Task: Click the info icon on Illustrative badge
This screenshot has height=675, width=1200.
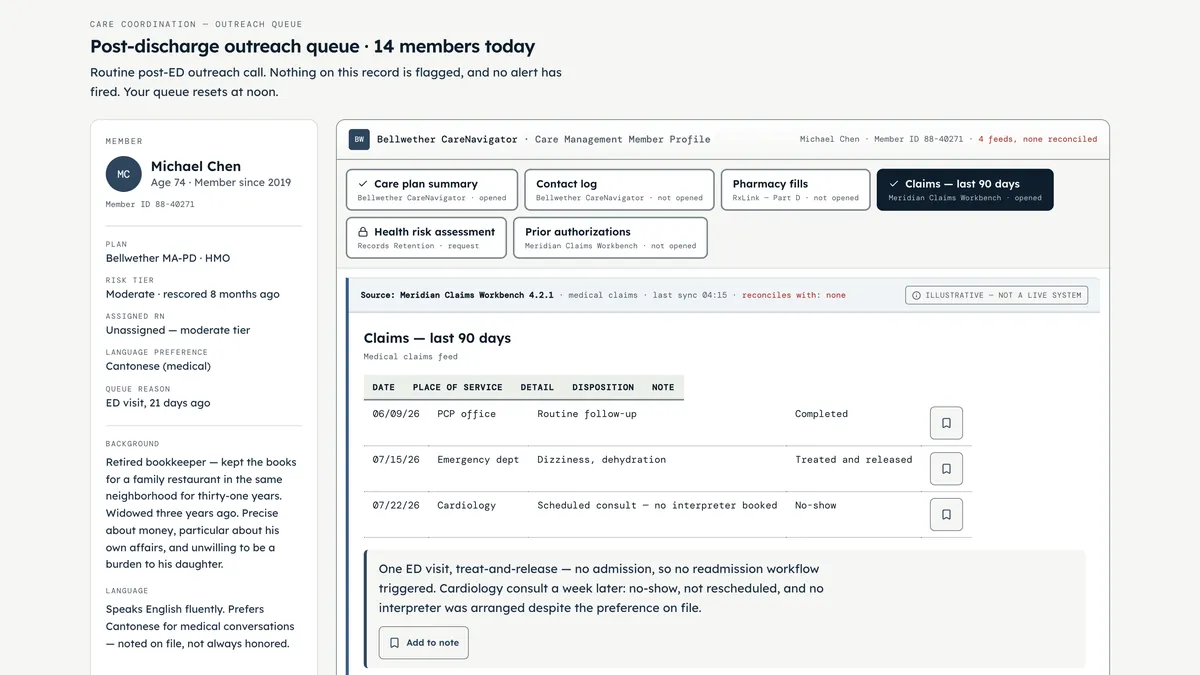Action: tap(916, 295)
